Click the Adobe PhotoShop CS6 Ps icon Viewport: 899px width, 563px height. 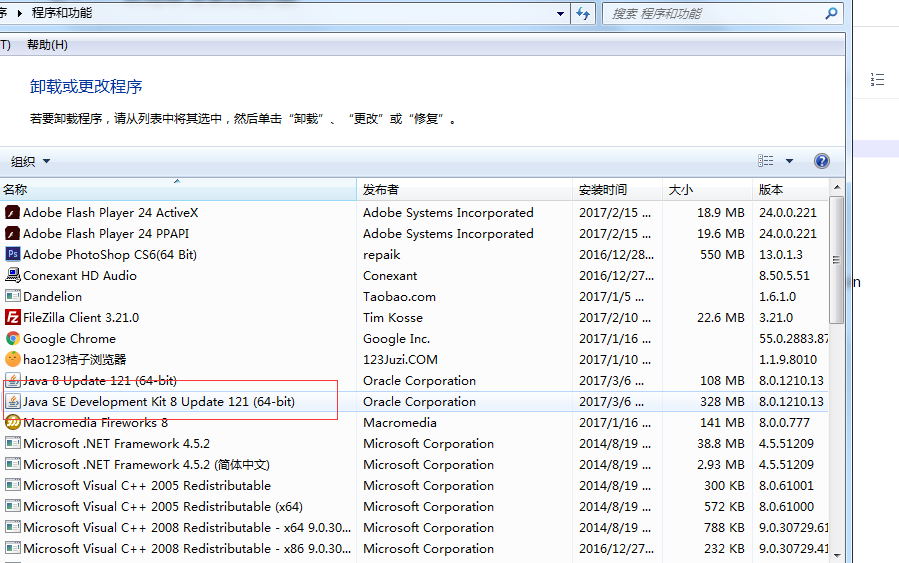tap(13, 255)
